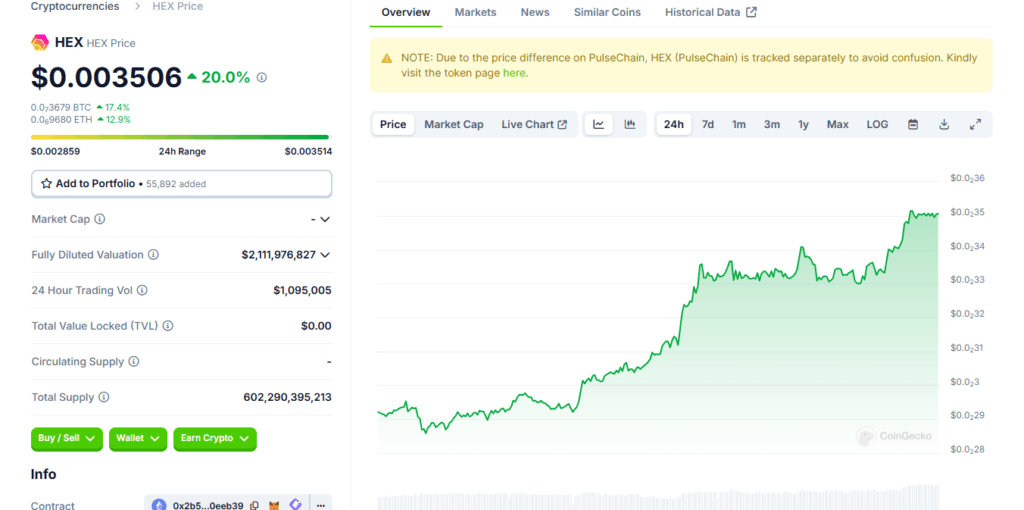Switch to the Overview tab
The height and width of the screenshot is (510, 1024).
(406, 12)
